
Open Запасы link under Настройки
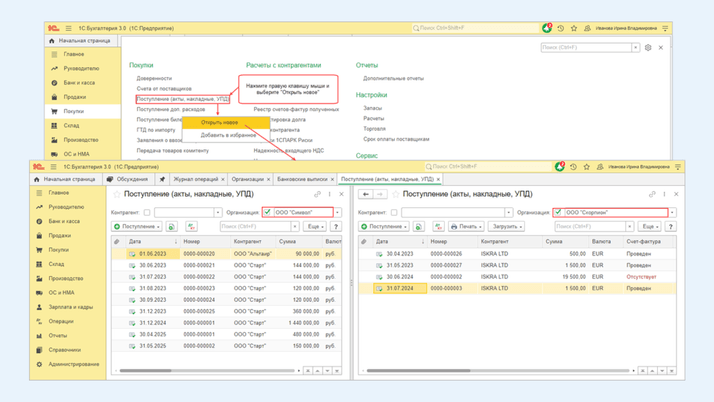372,108
